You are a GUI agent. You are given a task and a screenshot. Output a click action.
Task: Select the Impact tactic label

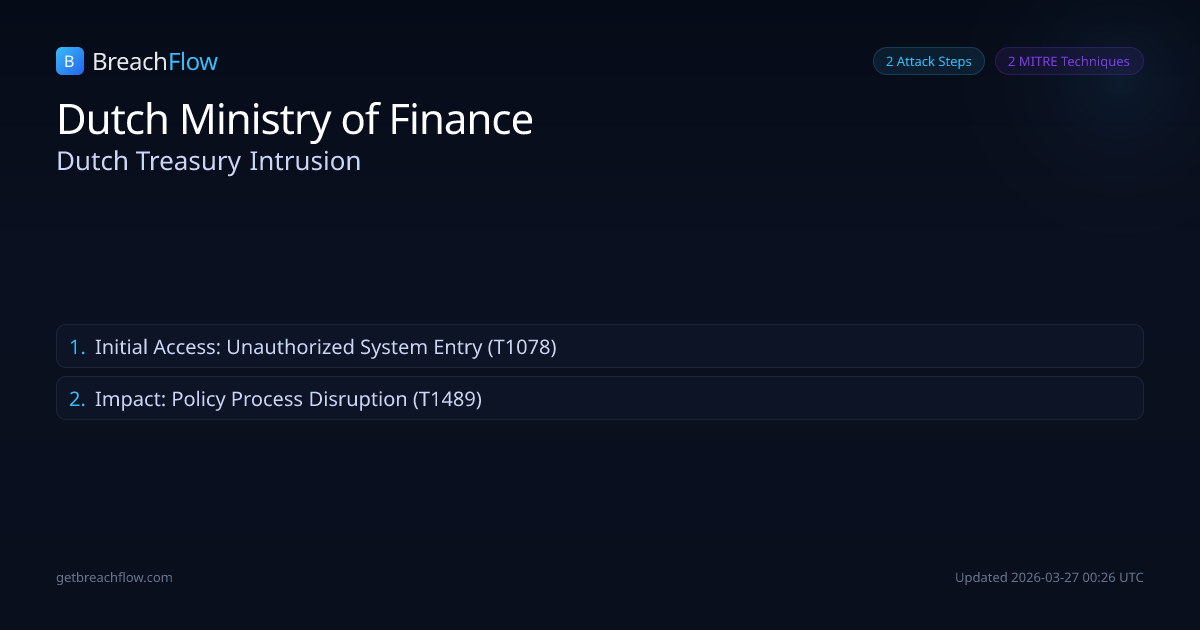[128, 399]
